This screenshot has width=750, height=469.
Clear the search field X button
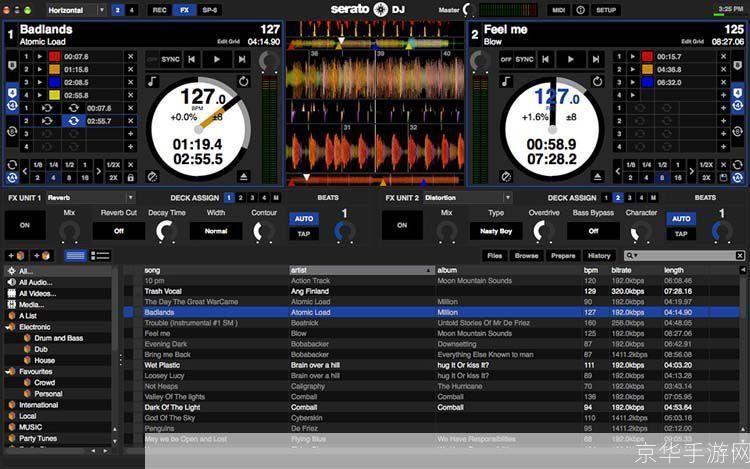coord(739,256)
